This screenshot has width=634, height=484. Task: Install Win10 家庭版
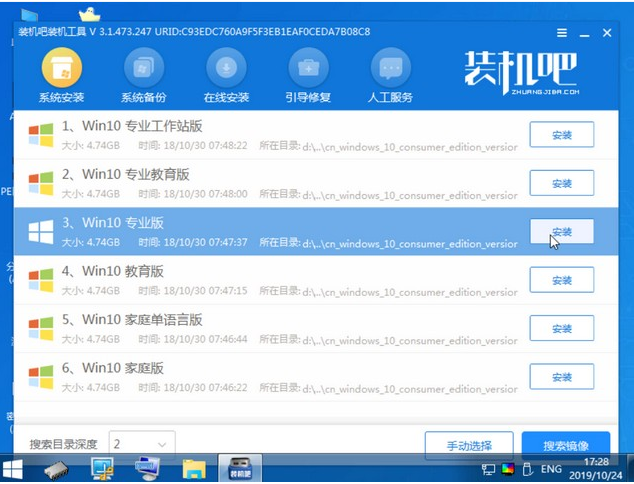click(x=562, y=377)
